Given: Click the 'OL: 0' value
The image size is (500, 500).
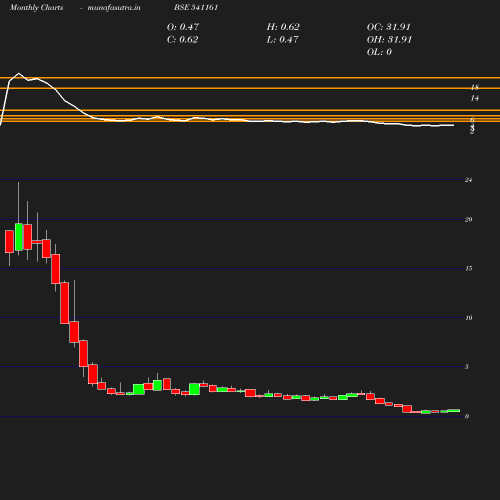Looking at the screenshot, I should click(379, 52).
